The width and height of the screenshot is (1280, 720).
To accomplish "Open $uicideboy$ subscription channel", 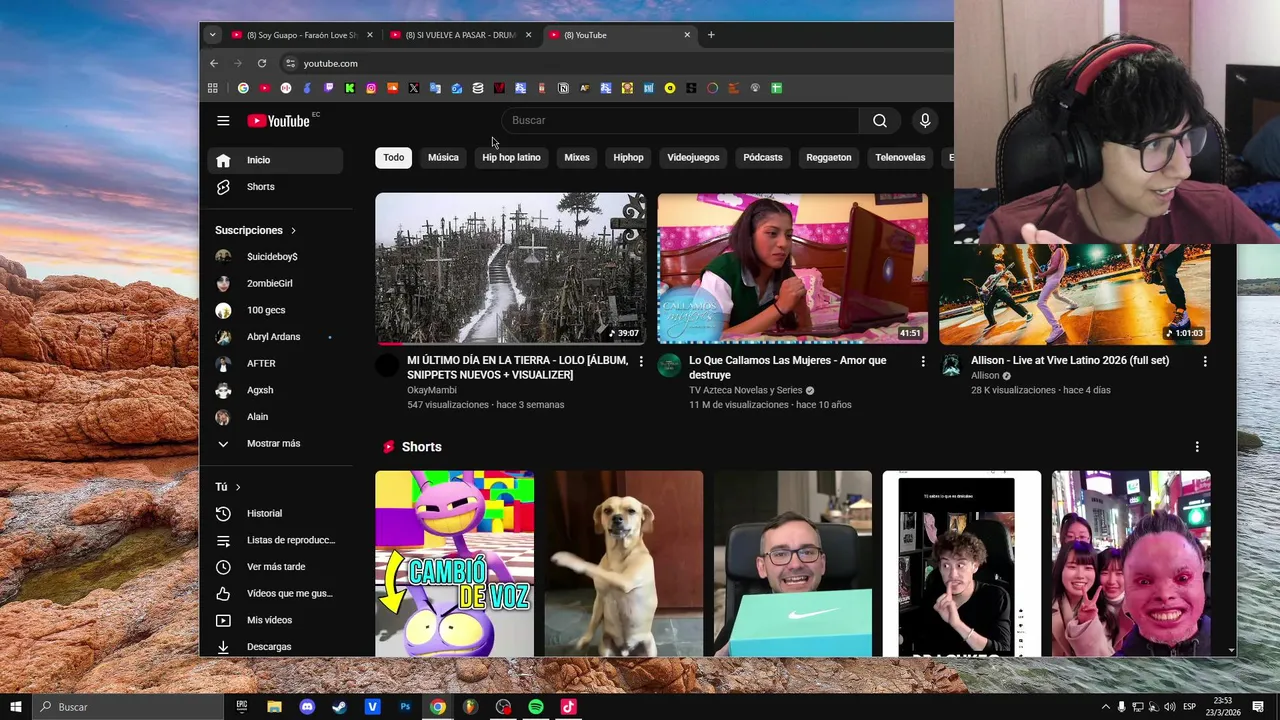I will pyautogui.click(x=275, y=257).
